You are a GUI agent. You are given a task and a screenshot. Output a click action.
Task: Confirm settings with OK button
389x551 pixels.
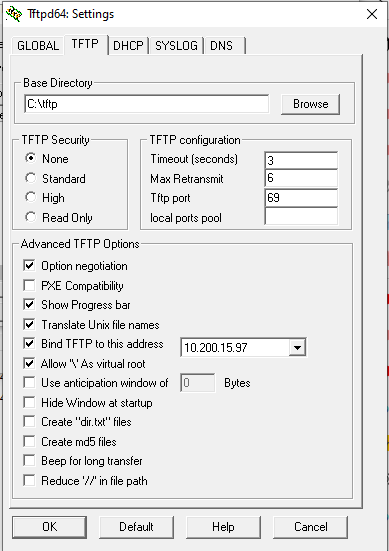pos(50,527)
